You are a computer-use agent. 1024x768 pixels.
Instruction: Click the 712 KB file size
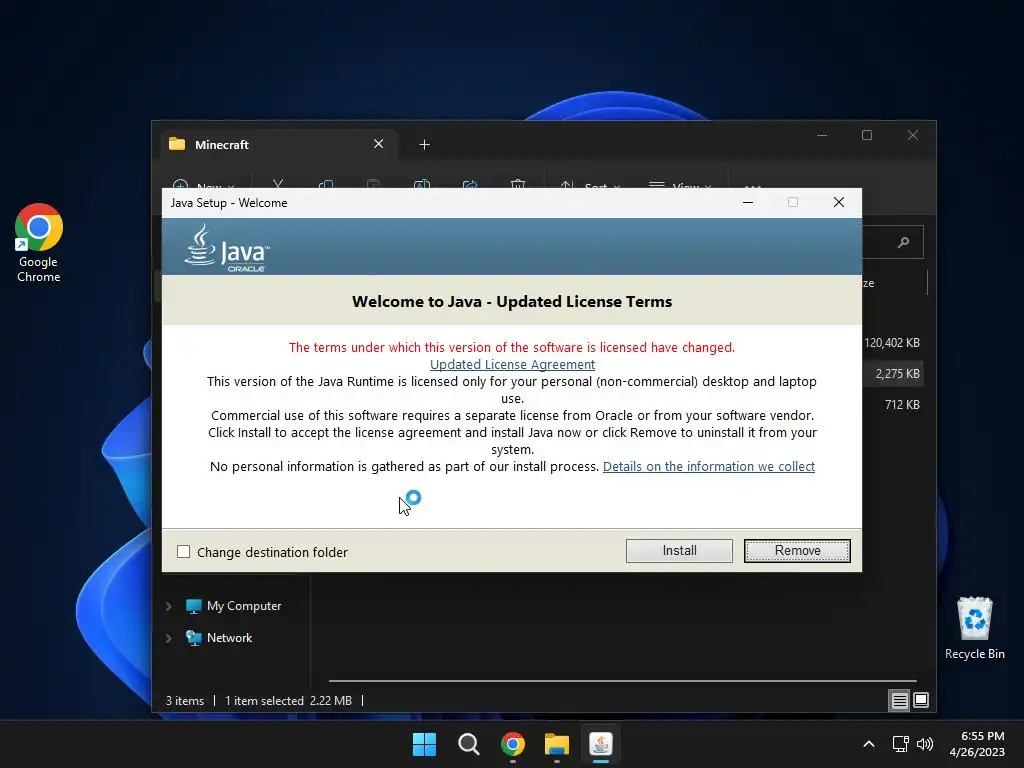pyautogui.click(x=902, y=405)
